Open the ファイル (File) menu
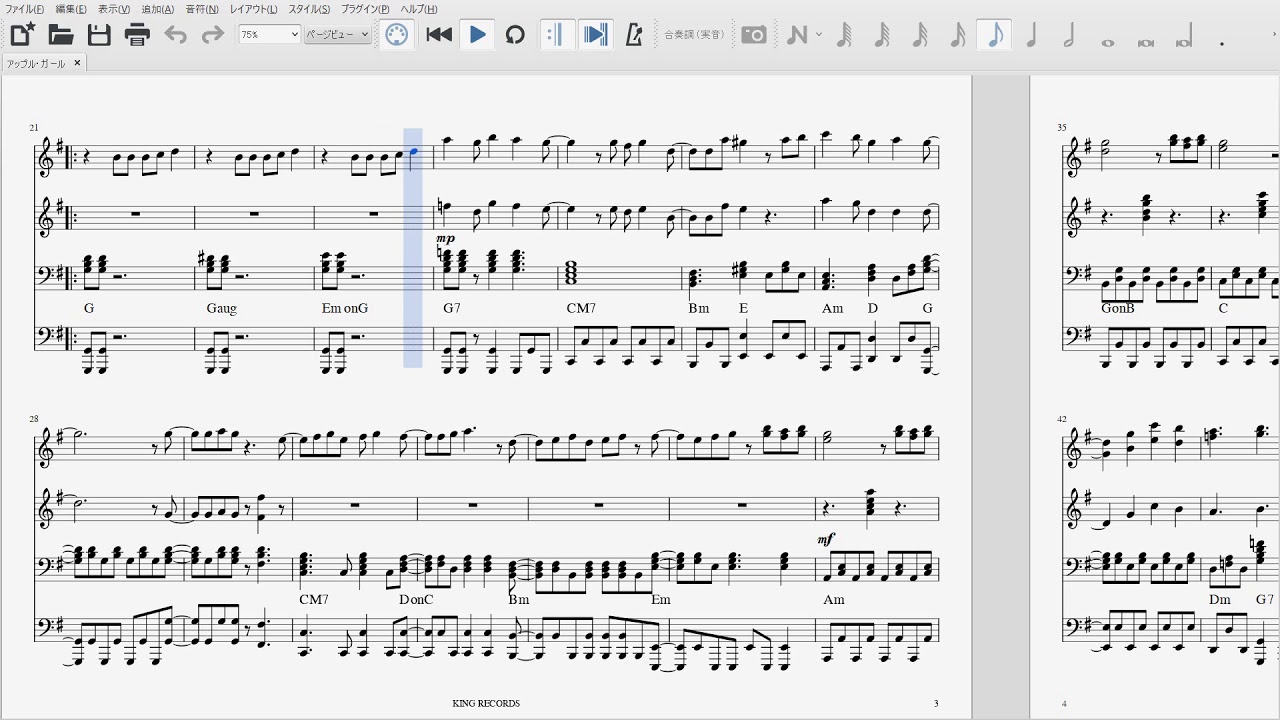1280x720 pixels. click(x=25, y=9)
